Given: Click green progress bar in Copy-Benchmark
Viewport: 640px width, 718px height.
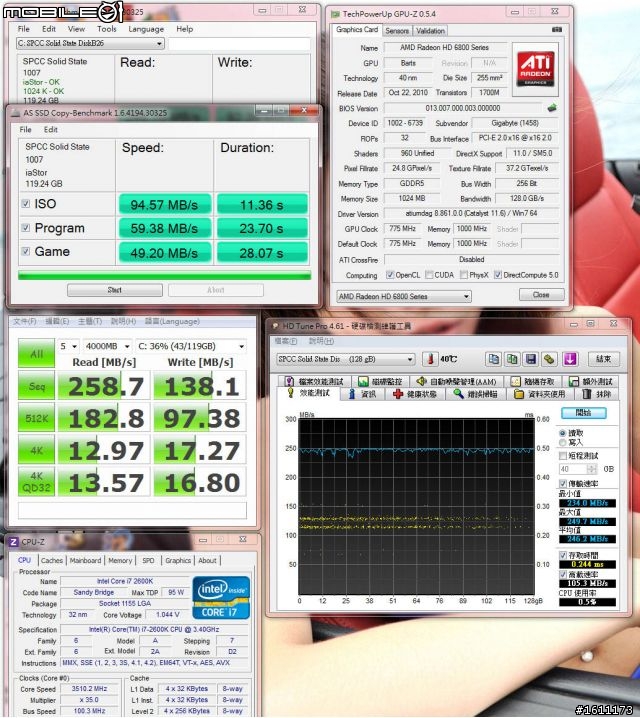Looking at the screenshot, I should (164, 275).
